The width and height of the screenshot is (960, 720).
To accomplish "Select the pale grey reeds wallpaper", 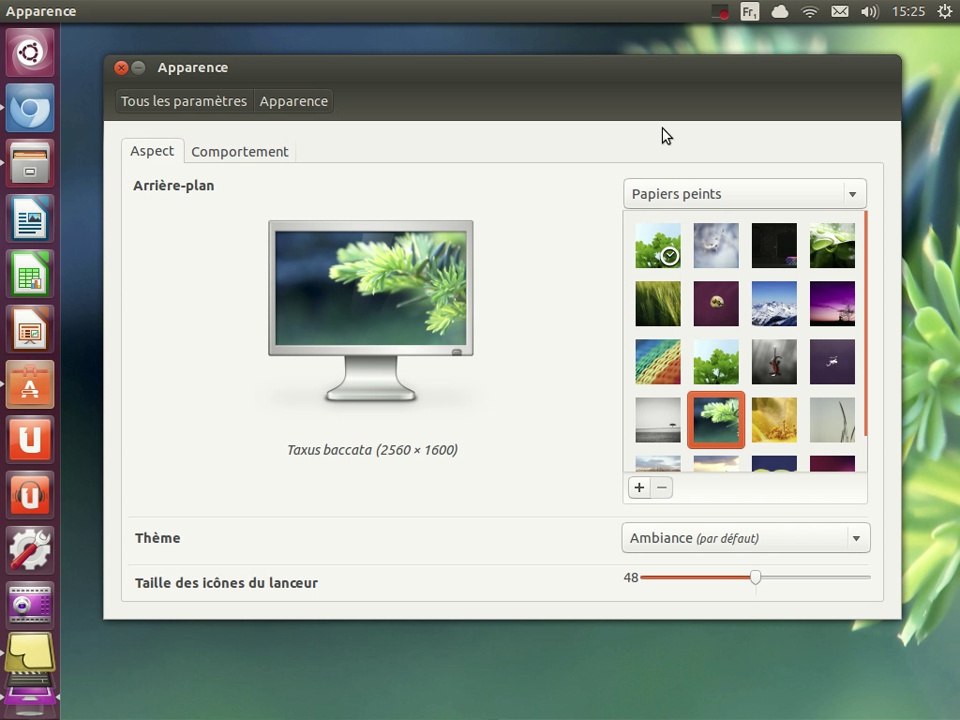I will (x=833, y=420).
